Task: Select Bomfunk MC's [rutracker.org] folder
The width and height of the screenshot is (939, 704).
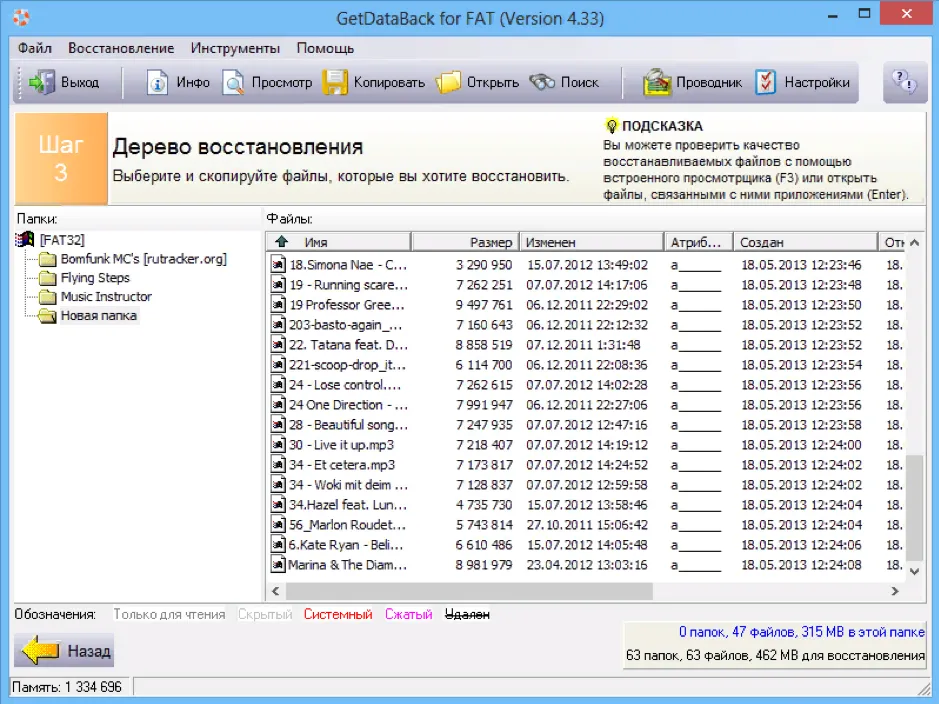Action: pyautogui.click(x=144, y=259)
